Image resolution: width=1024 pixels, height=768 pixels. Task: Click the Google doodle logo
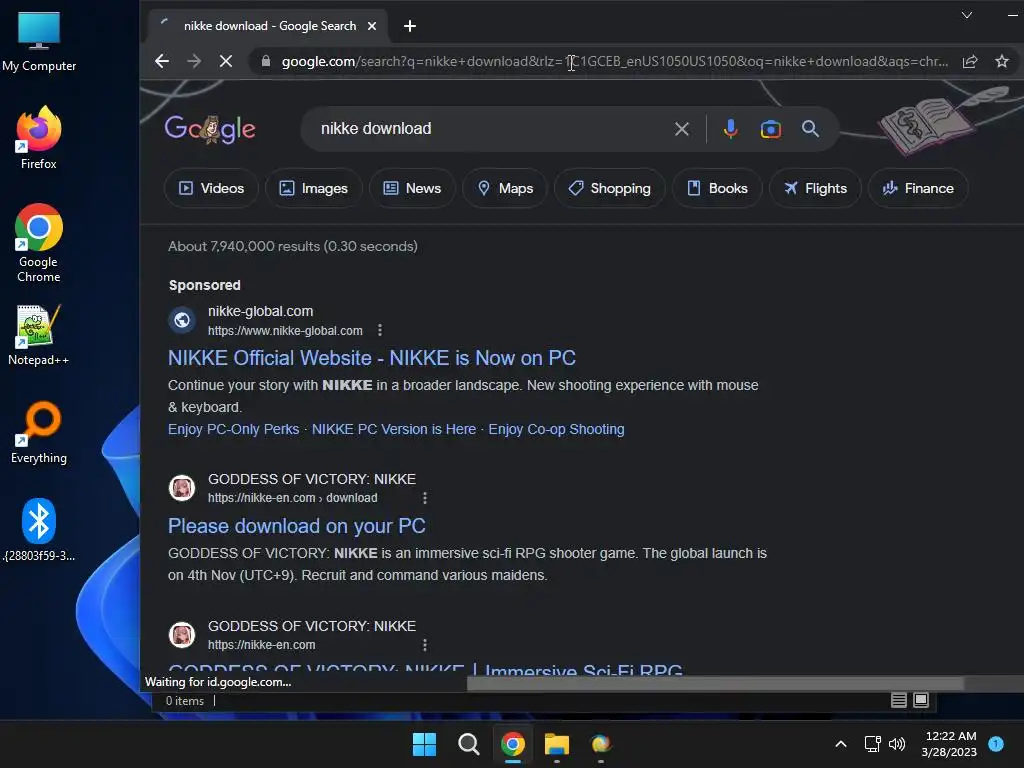point(210,129)
